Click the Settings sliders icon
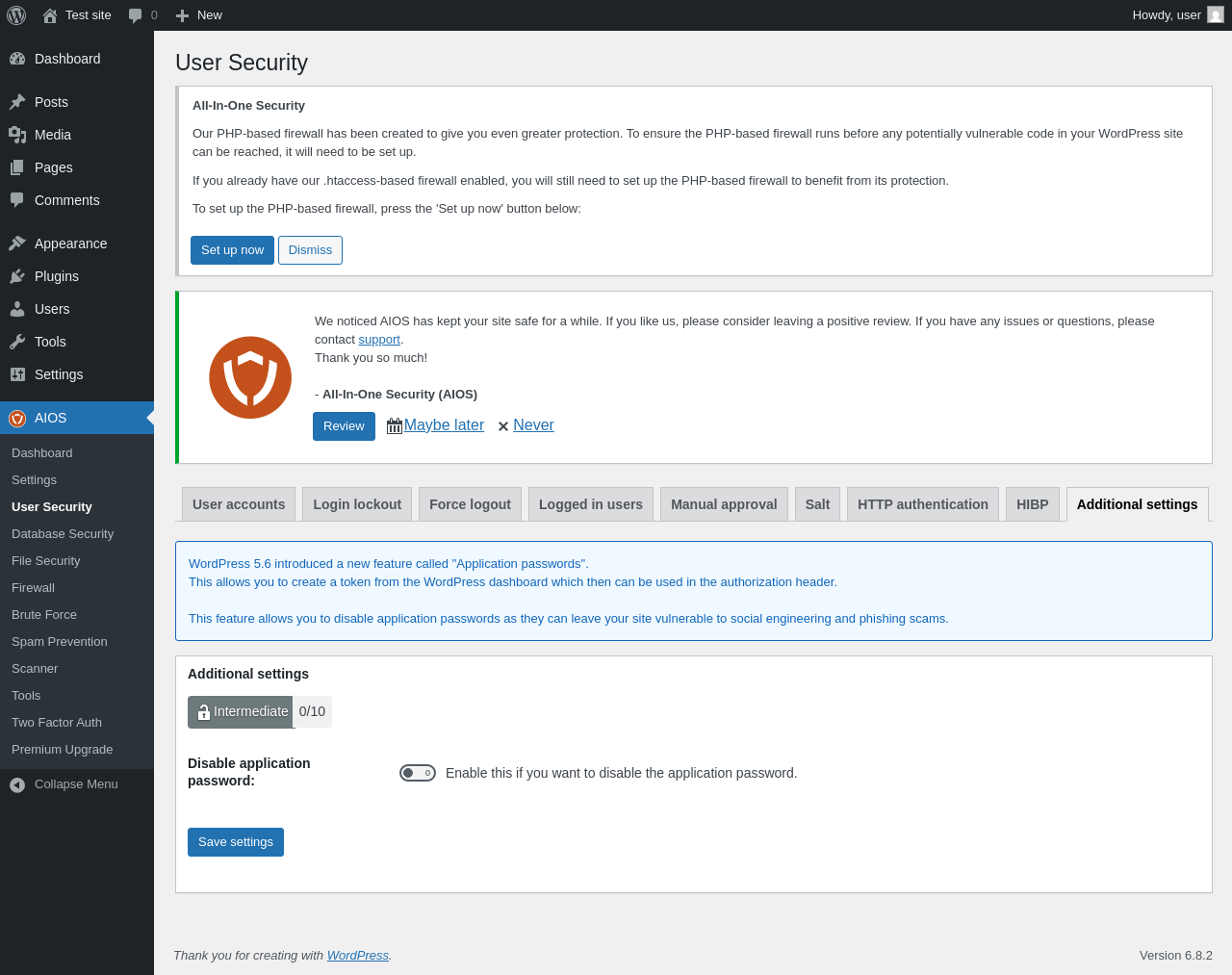Viewport: 1232px width, 975px height. [17, 374]
